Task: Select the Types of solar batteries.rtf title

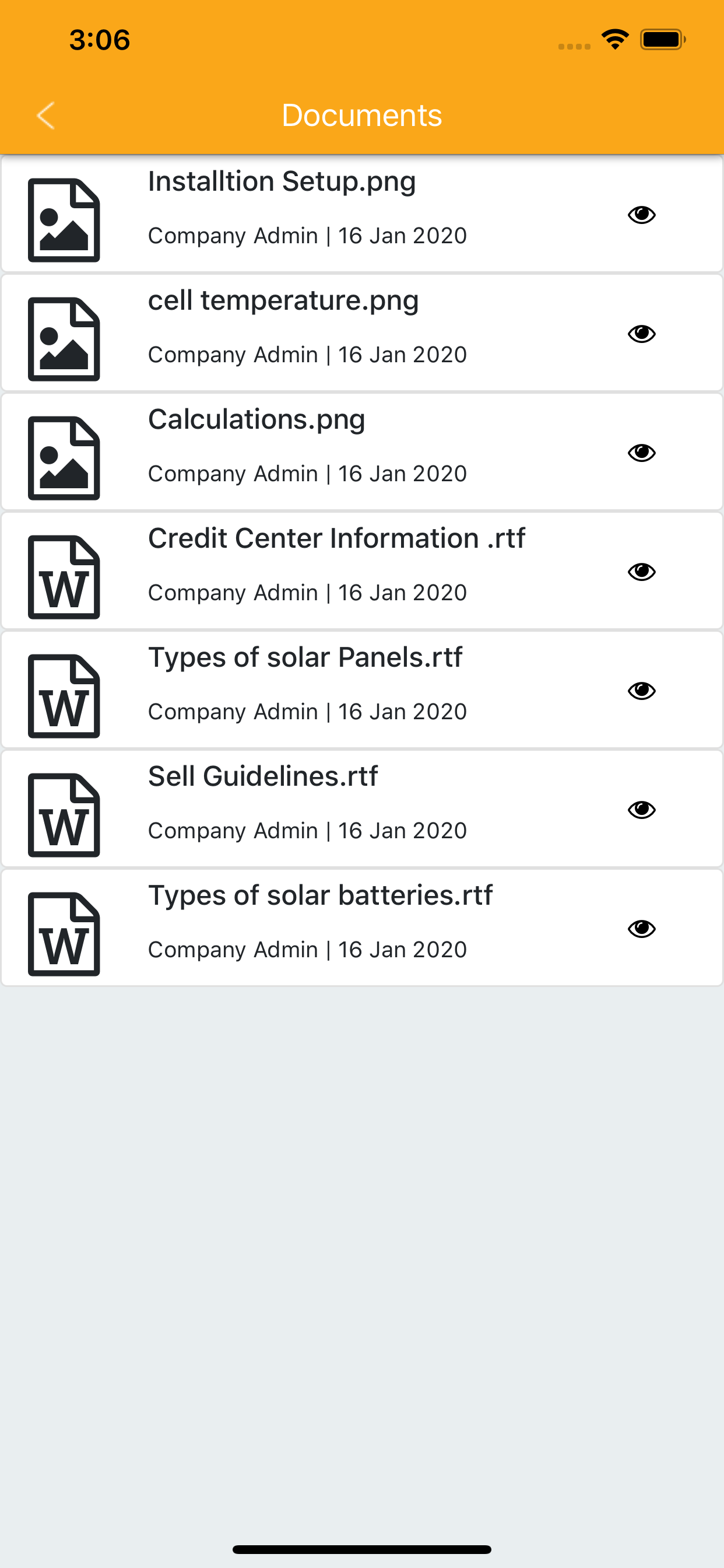Action: tap(321, 896)
